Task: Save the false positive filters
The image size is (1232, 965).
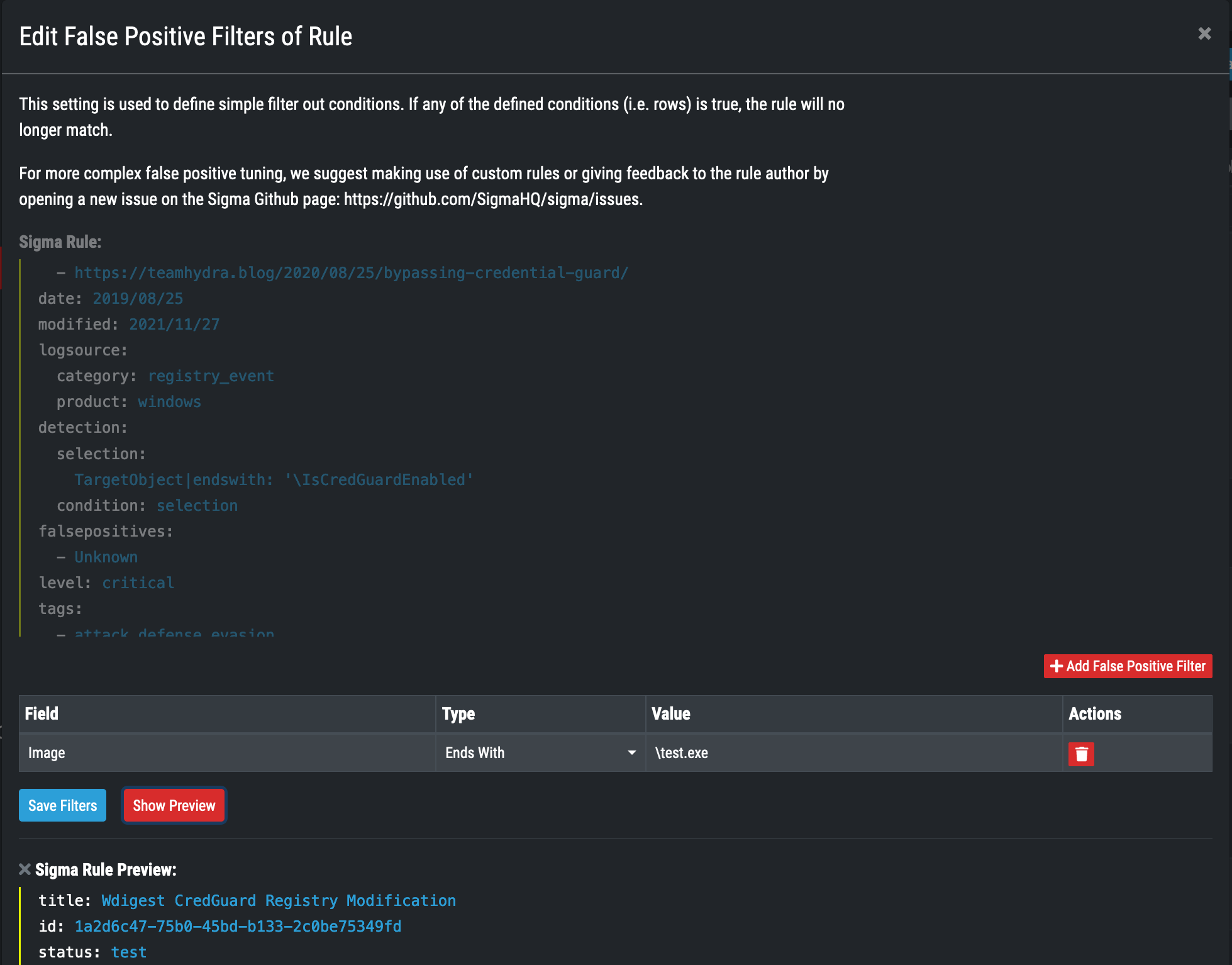Action: pos(62,806)
